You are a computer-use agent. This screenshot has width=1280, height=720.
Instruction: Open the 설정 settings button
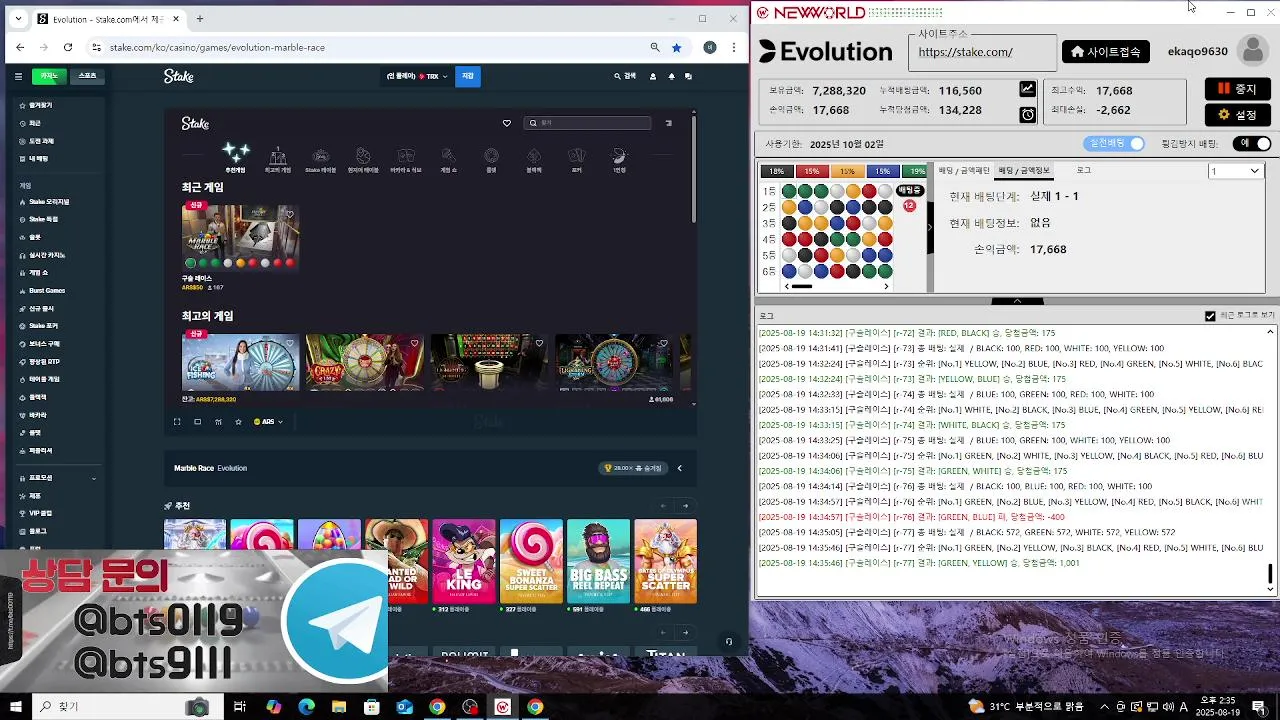(1237, 115)
